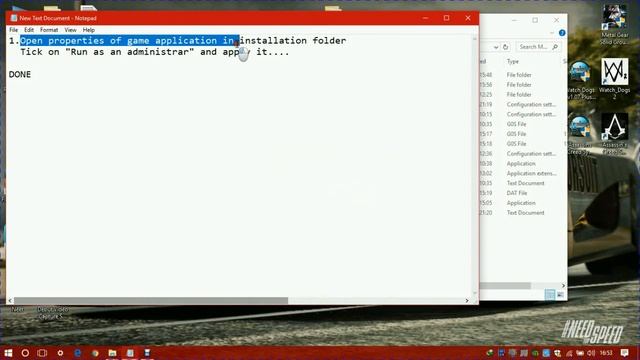Image resolution: width=640 pixels, height=360 pixels.
Task: Click the Notepad horizontal scrollbar left arrow
Action: click(x=10, y=300)
